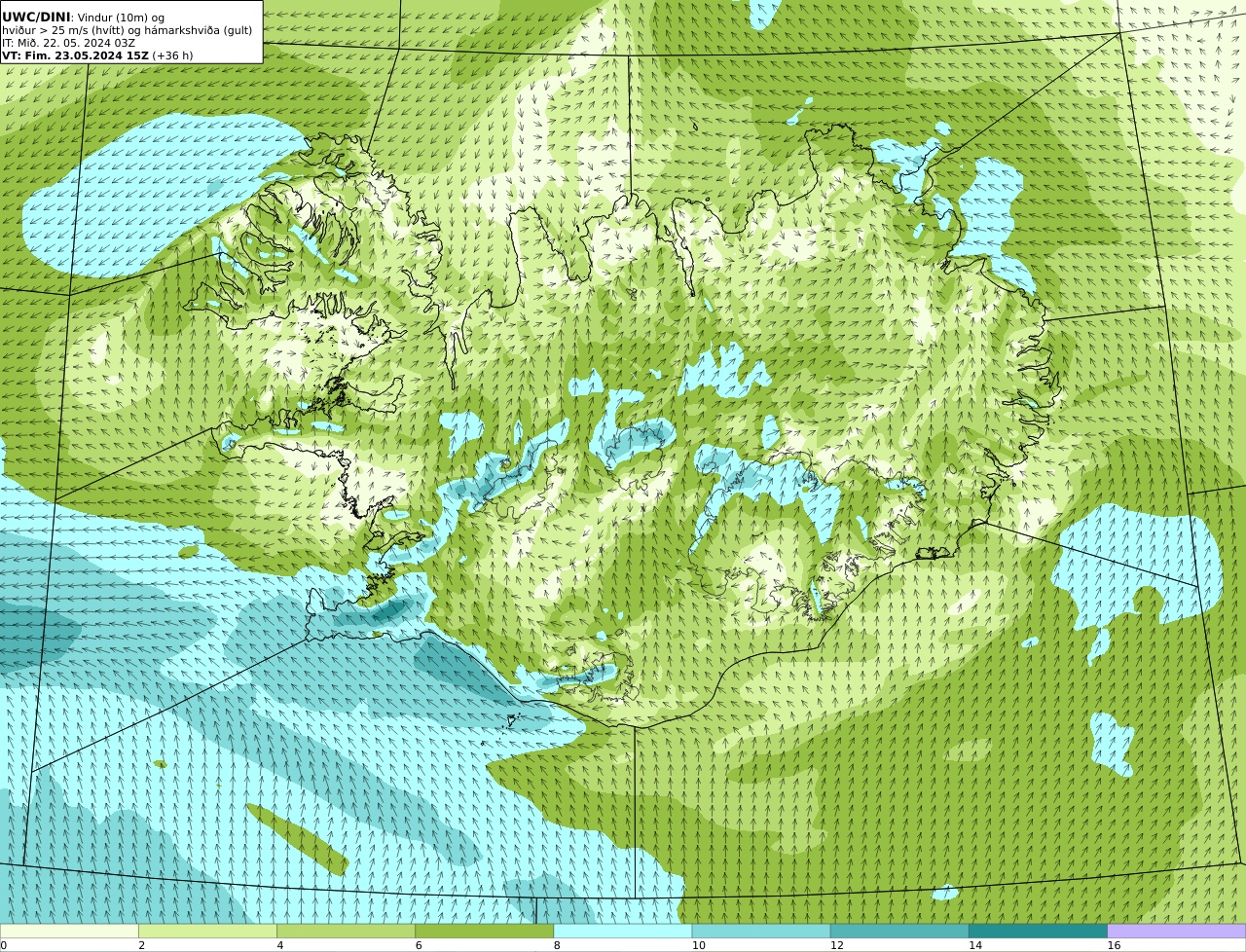The width and height of the screenshot is (1246, 952).
Task: Click the legend scale label '10'
Action: pos(698,945)
